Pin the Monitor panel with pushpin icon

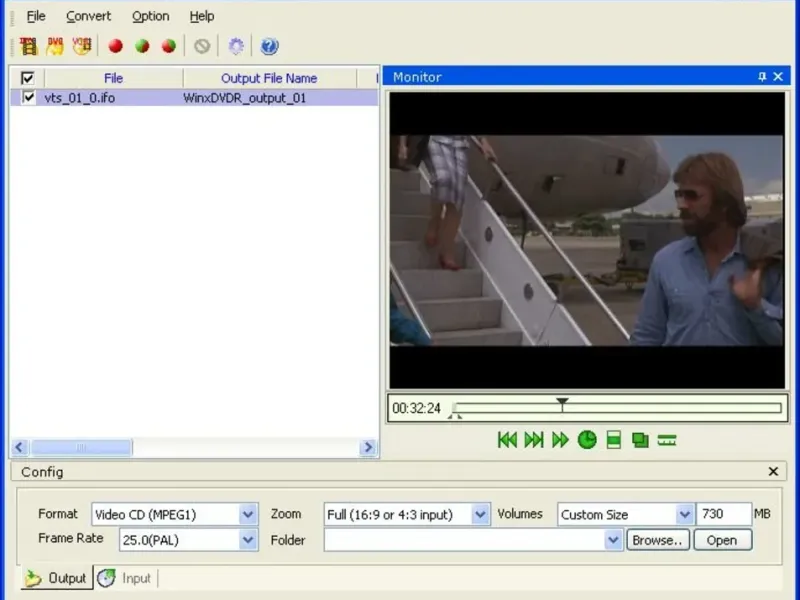[x=762, y=77]
